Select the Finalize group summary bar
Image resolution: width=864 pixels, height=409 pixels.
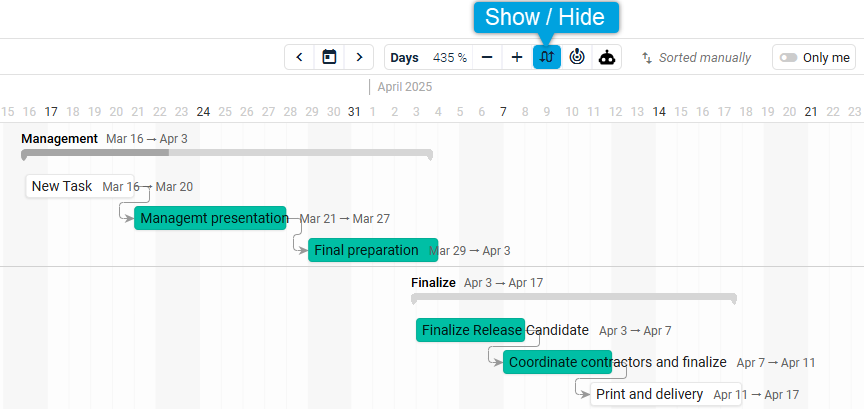pyautogui.click(x=574, y=298)
